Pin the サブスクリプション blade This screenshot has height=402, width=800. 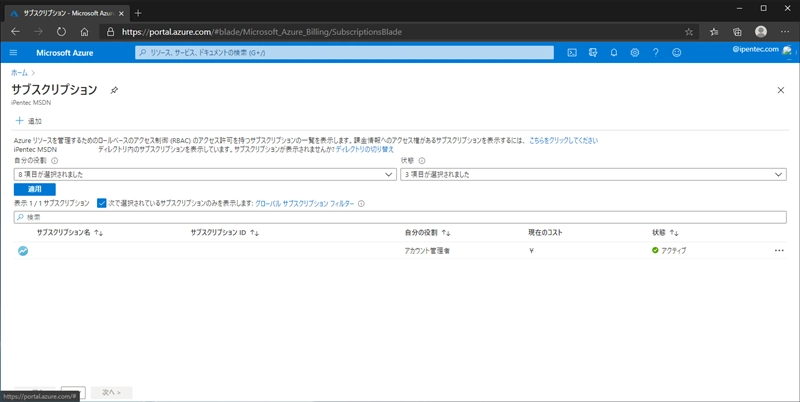[x=114, y=90]
